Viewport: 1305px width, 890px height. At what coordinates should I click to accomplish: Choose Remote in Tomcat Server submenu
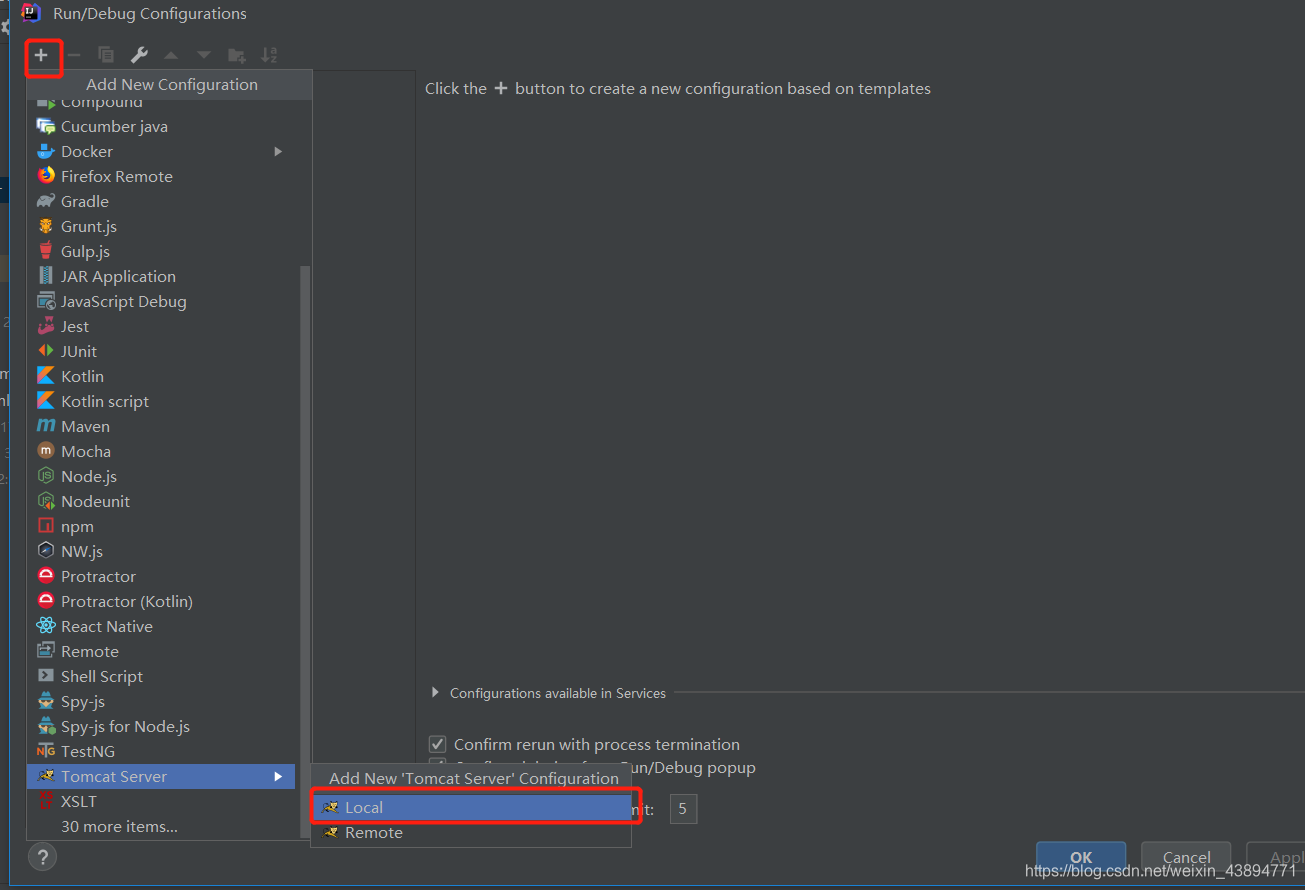471,832
